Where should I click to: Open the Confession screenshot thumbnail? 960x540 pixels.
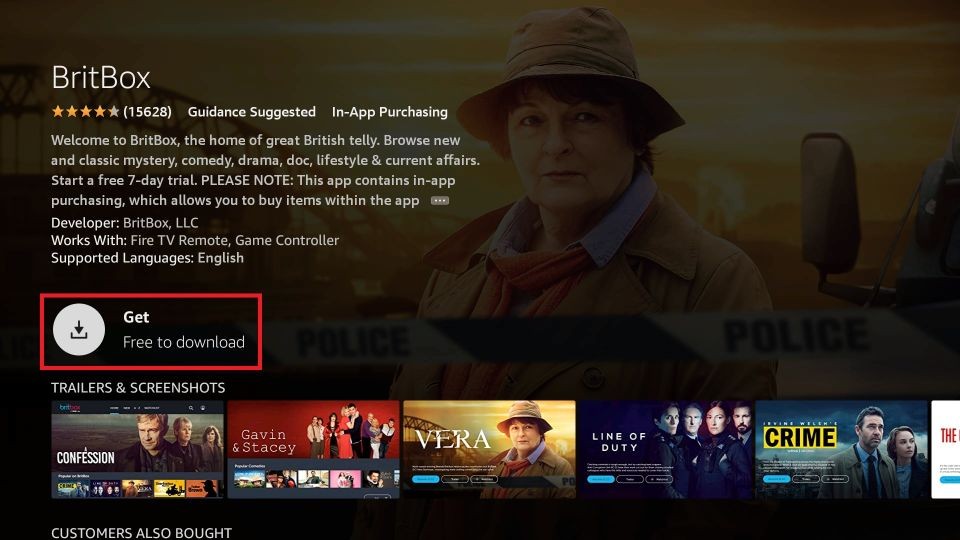[x=137, y=449]
